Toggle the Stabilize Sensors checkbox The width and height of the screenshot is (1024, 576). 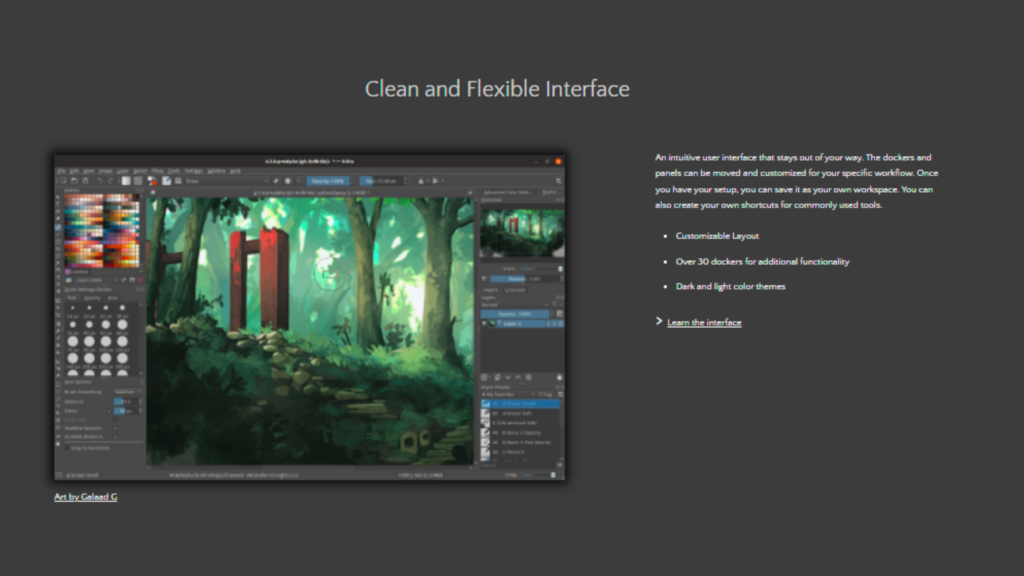(x=116, y=428)
